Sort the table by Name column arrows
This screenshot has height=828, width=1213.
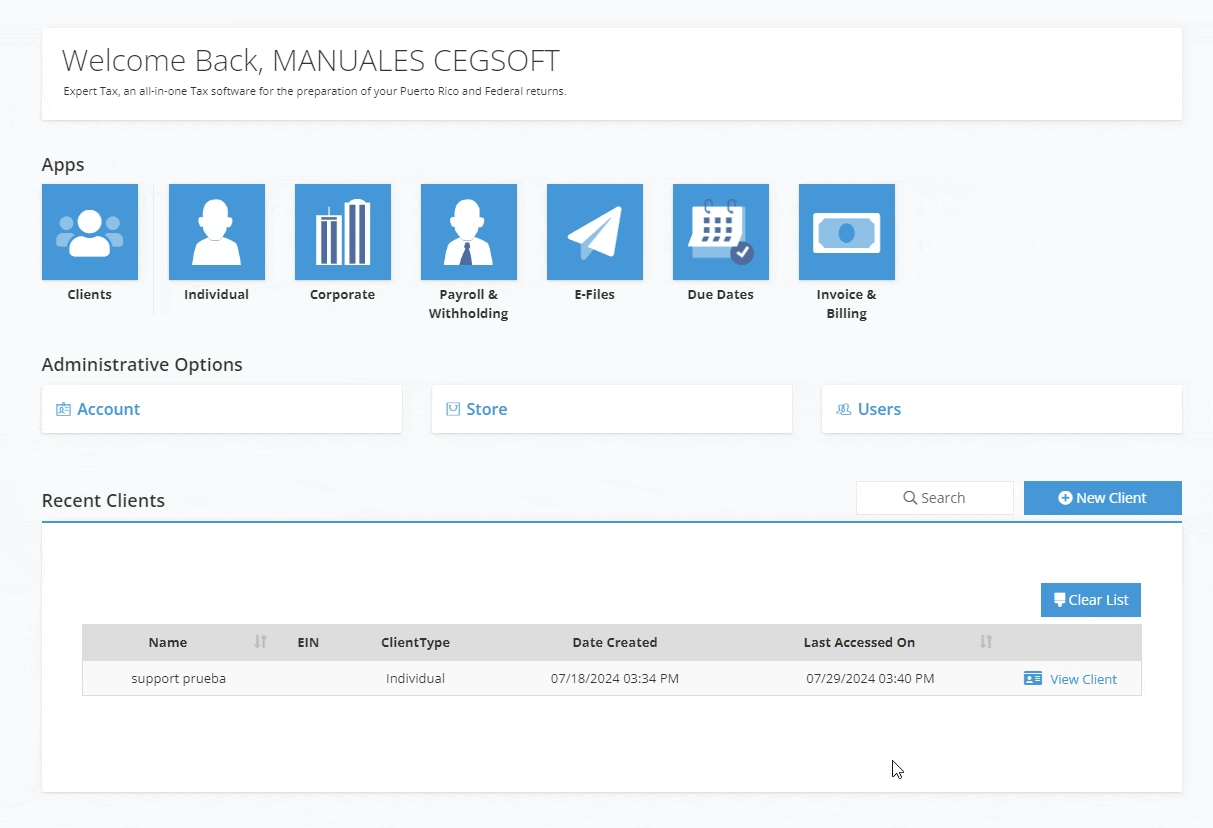(x=261, y=642)
